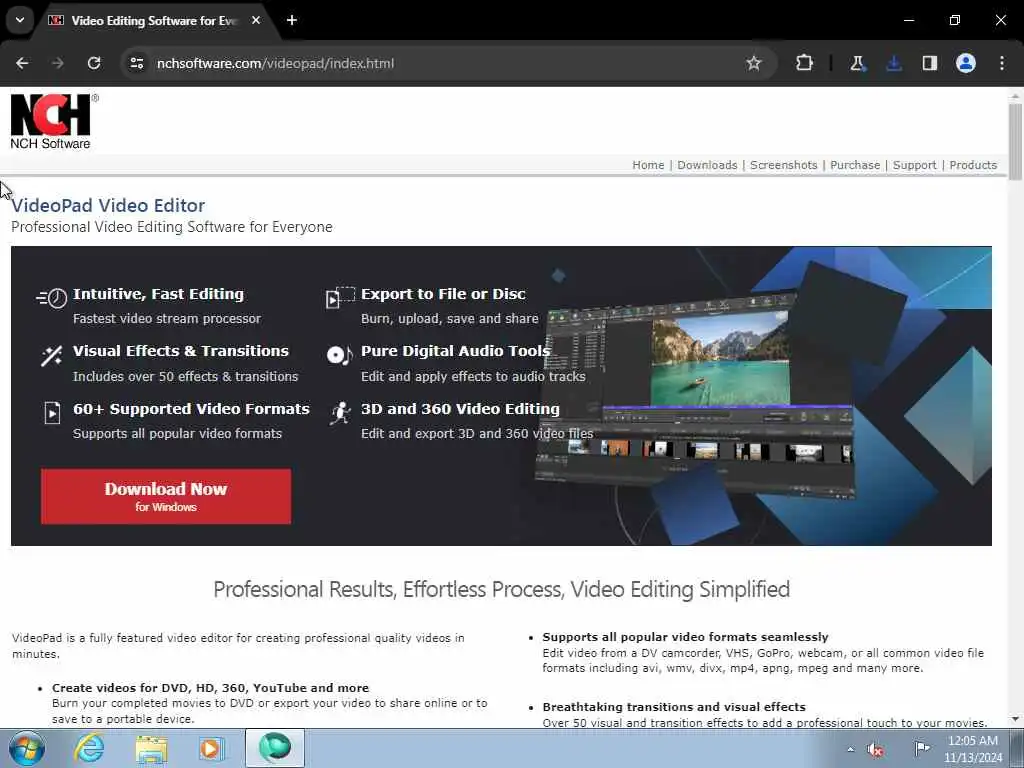Click the muted volume tray icon
Viewport: 1024px width, 768px height.
[876, 750]
